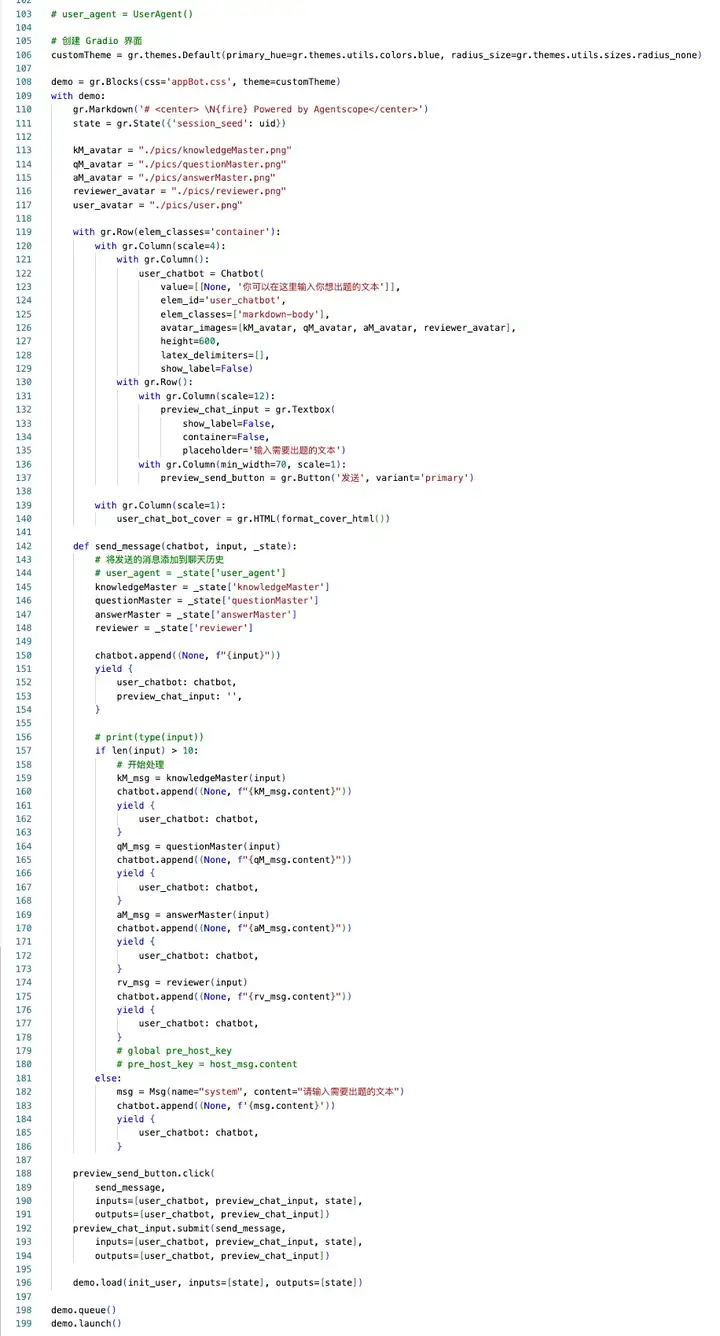Click the chatbot.append line with qM_msg.content

click(x=234, y=859)
